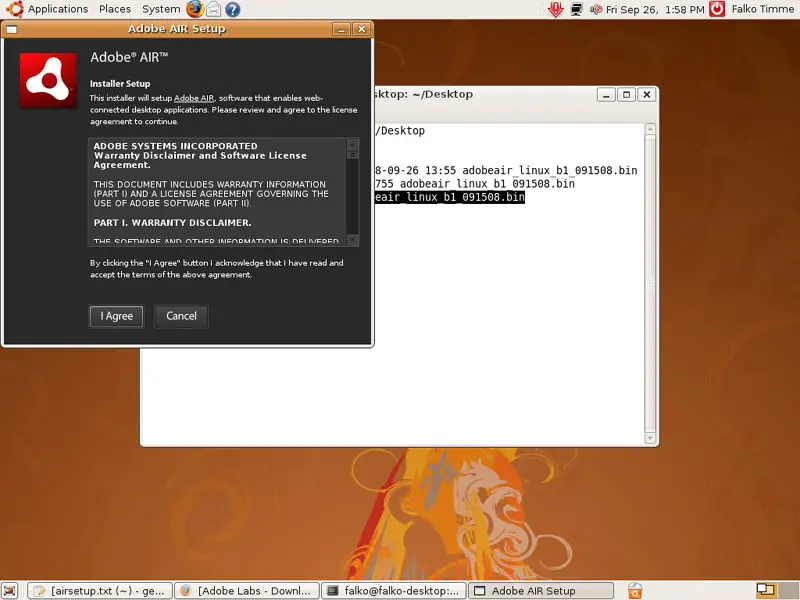The width and height of the screenshot is (800, 600).
Task: Click the license agreement scrollbar thumb
Action: tap(353, 155)
